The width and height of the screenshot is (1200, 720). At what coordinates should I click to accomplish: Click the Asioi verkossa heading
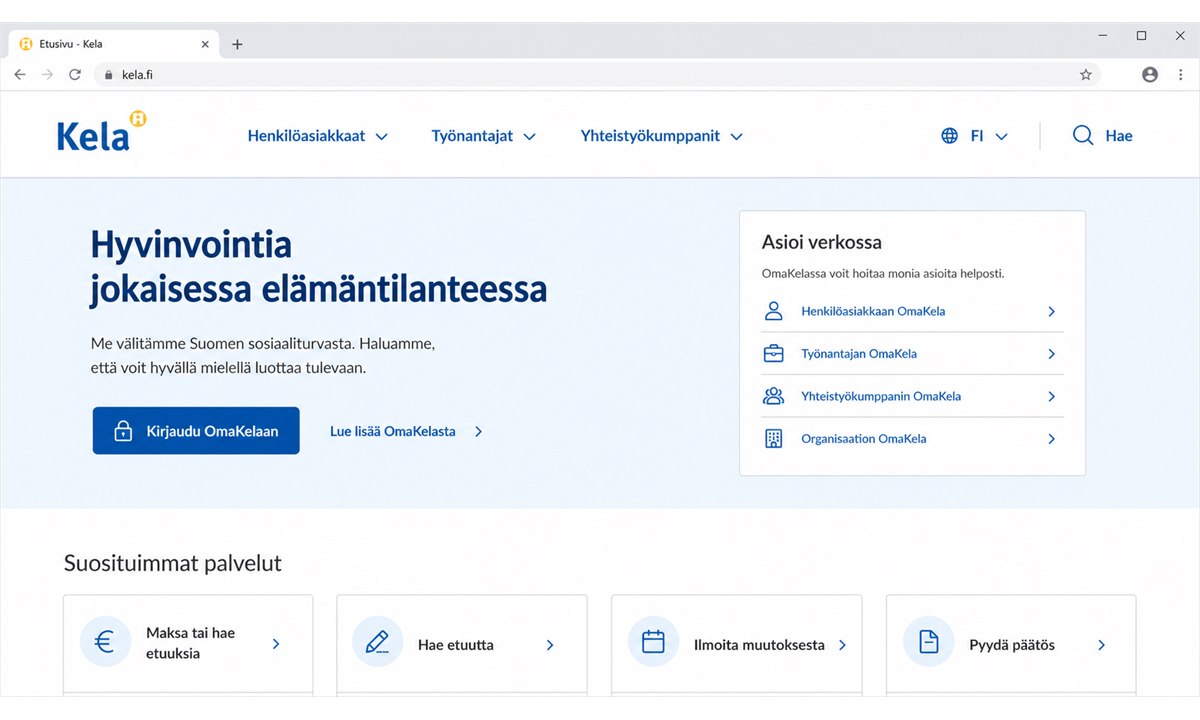pyautogui.click(x=822, y=242)
